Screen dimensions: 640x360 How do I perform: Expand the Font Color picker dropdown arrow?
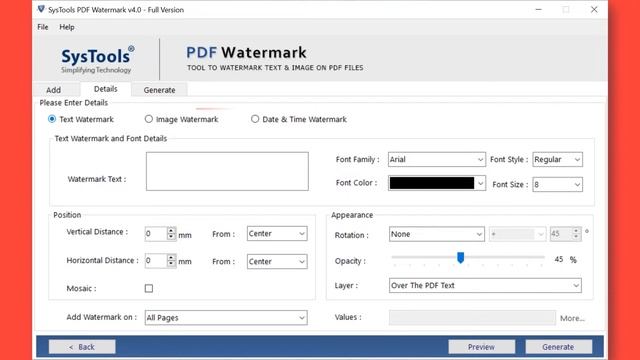480,183
